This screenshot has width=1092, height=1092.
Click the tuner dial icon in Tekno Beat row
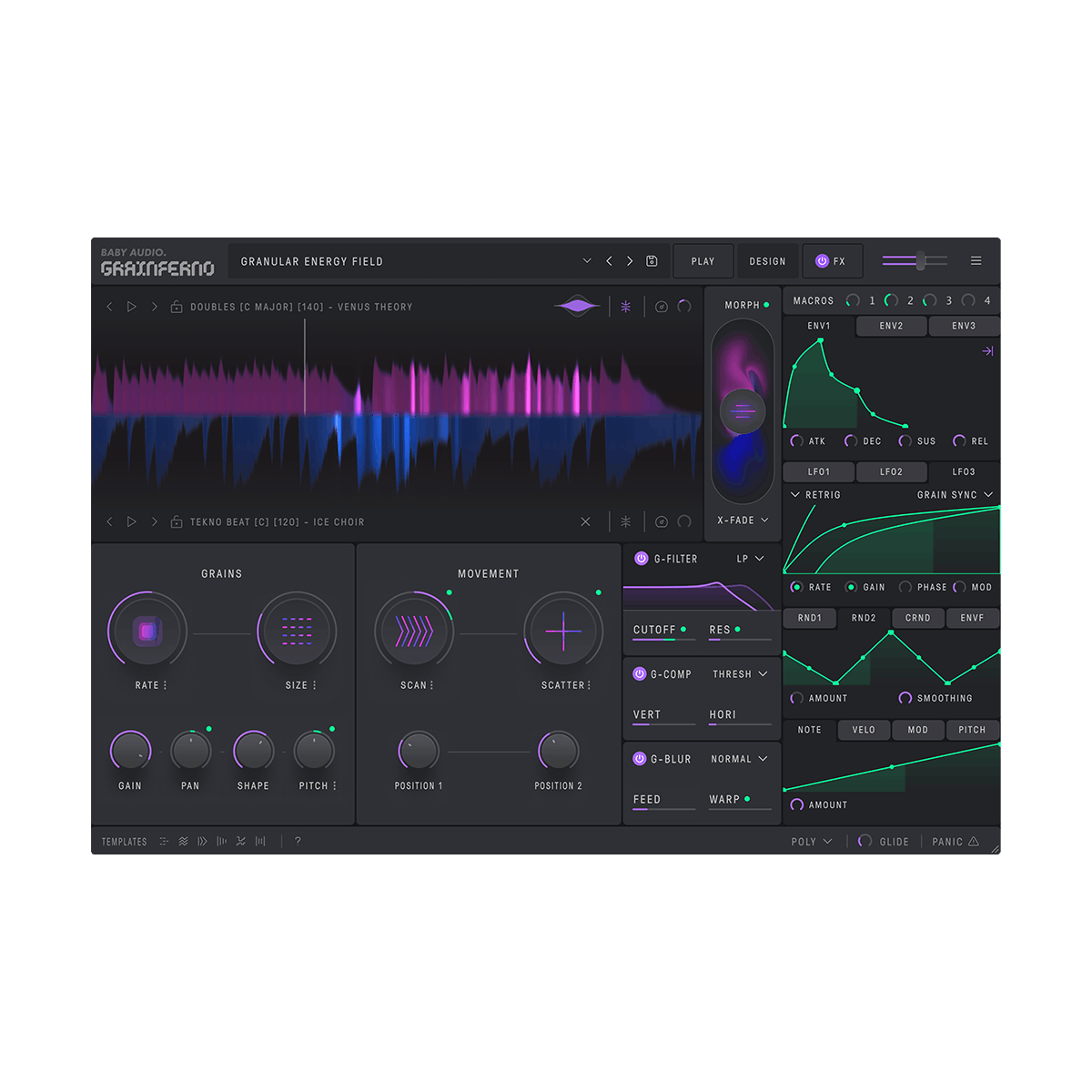[x=662, y=521]
